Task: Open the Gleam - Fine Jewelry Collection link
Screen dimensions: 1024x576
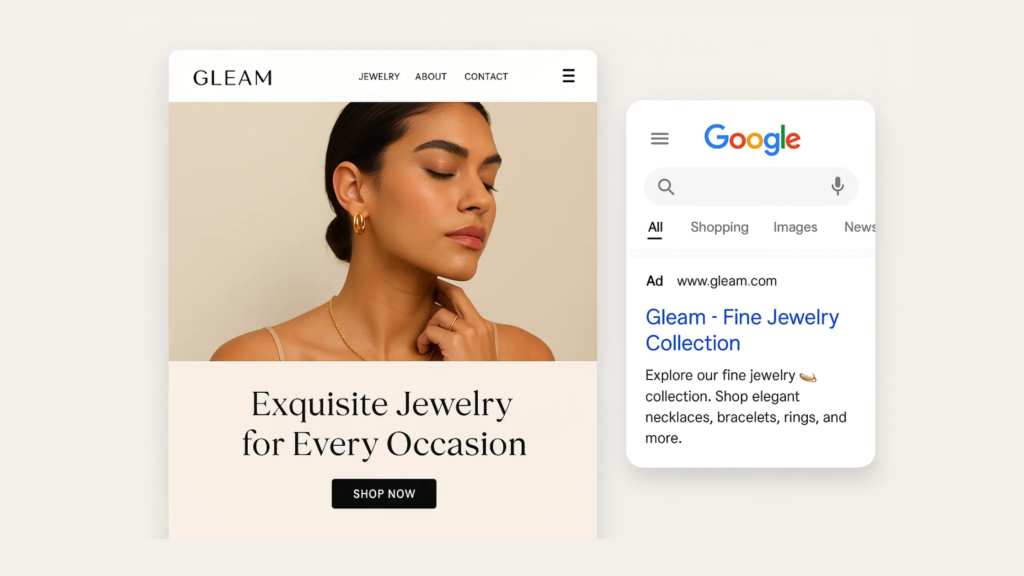Action: [x=742, y=330]
